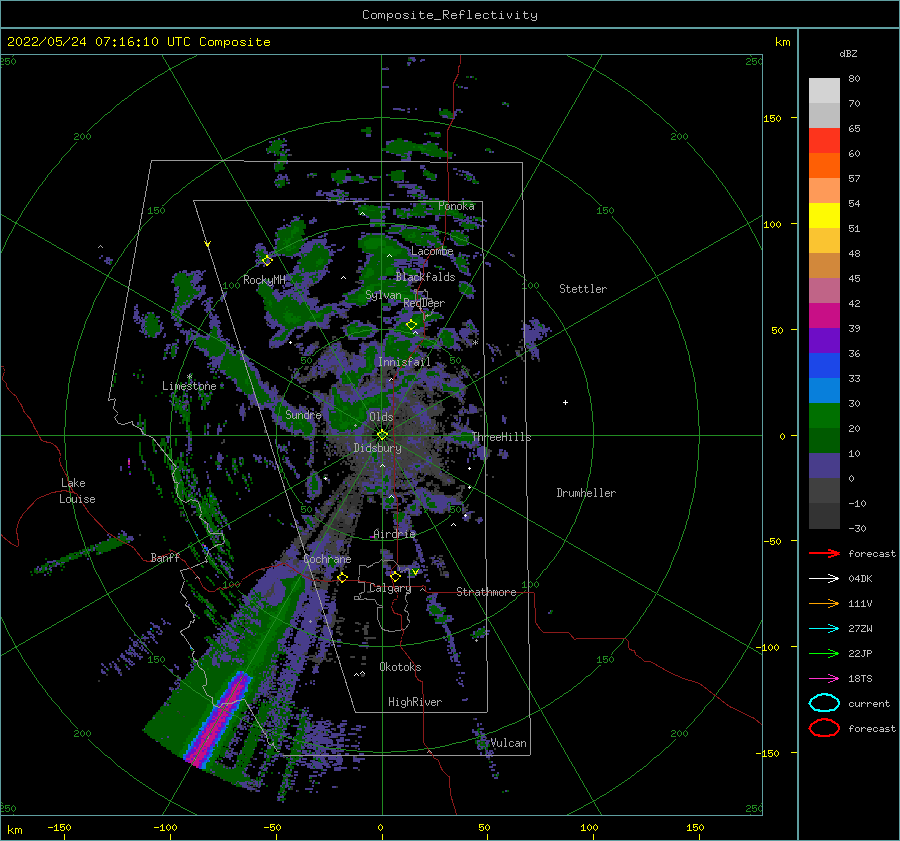Screen dimensions: 900x841
Task: Click the Stettler label on map
Action: tap(583, 289)
